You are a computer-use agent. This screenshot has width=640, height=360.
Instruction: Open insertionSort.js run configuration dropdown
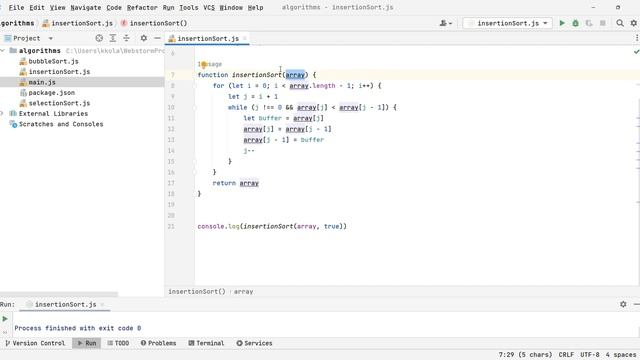(x=508, y=23)
